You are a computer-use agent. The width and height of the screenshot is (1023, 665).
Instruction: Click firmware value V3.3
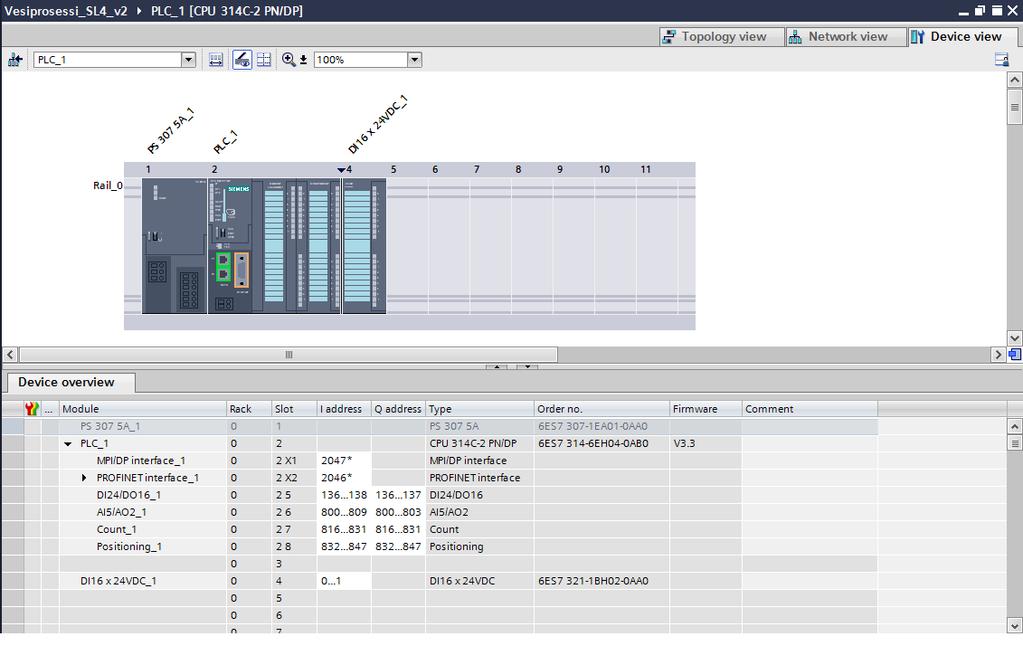(x=684, y=444)
